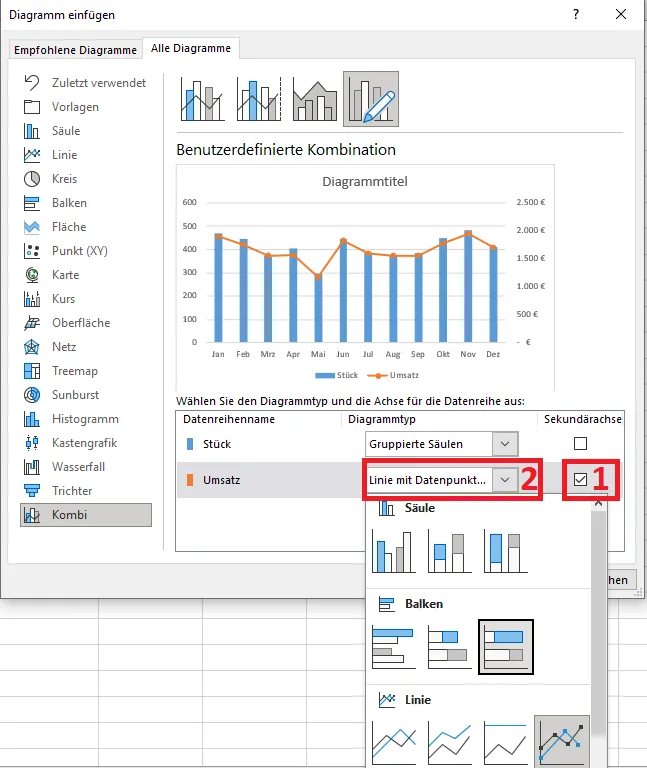Click the help question mark button
647x768 pixels.
[x=576, y=14]
